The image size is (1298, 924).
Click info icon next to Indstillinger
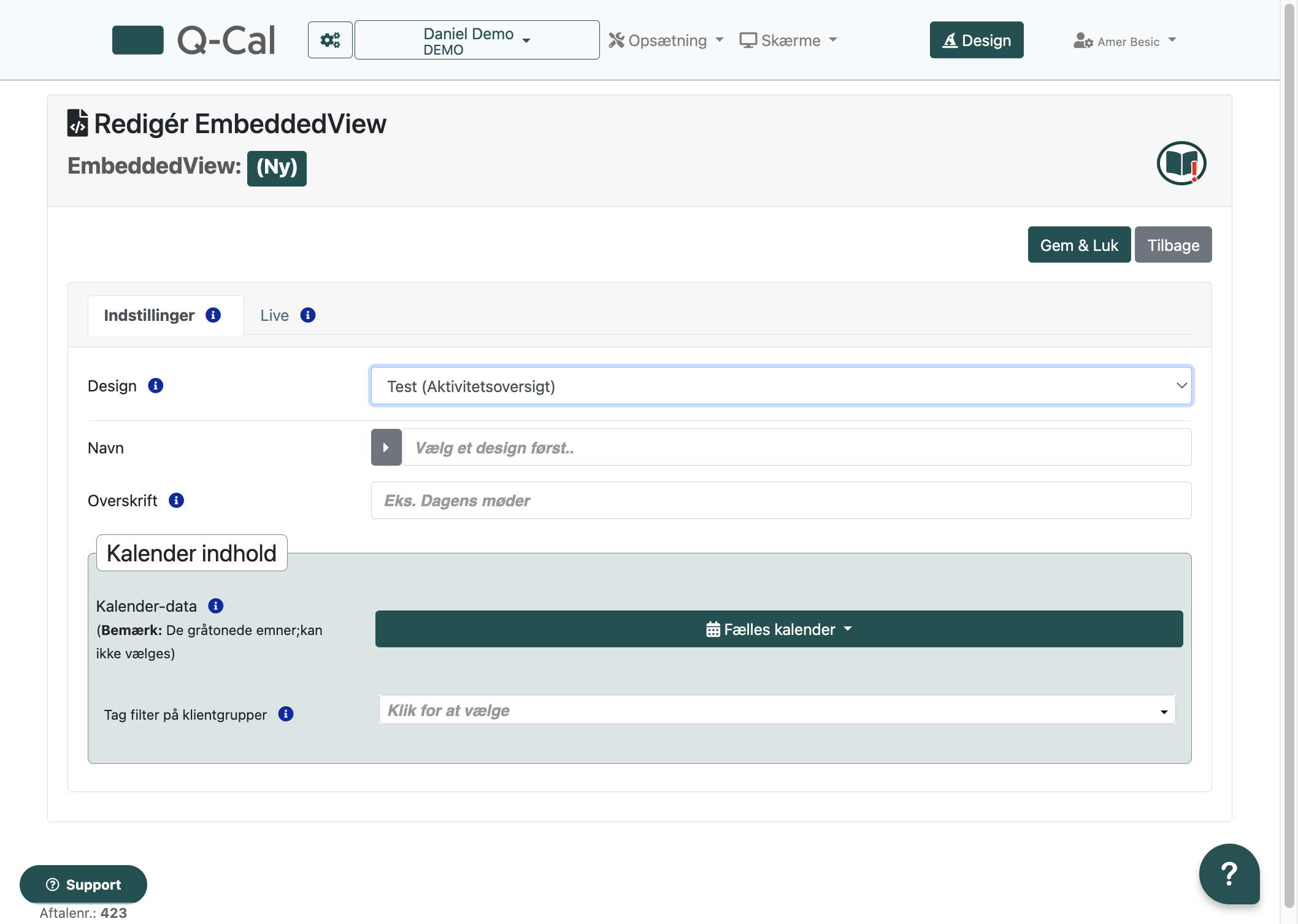point(213,315)
